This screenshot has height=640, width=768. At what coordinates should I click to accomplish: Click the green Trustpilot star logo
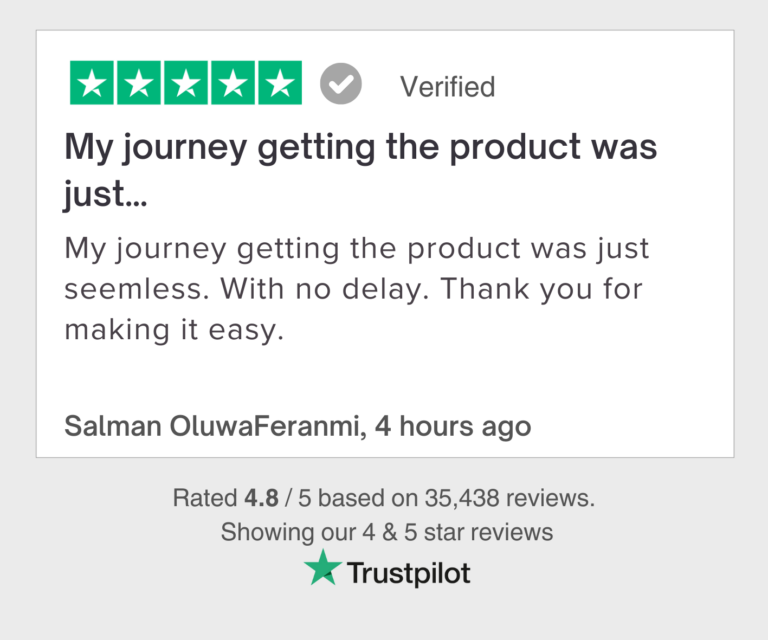coord(323,569)
